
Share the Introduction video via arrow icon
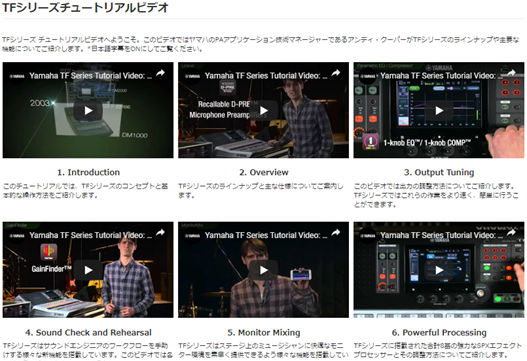click(x=160, y=73)
